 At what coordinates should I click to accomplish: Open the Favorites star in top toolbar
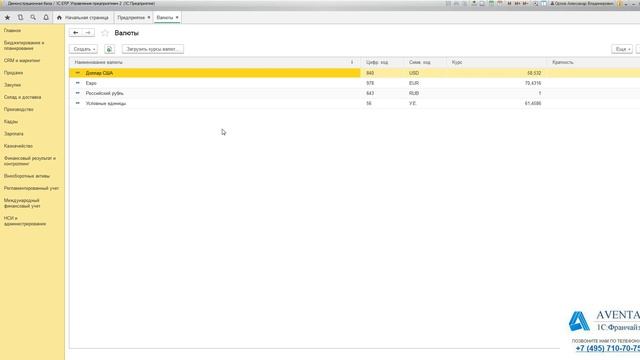coord(7,18)
